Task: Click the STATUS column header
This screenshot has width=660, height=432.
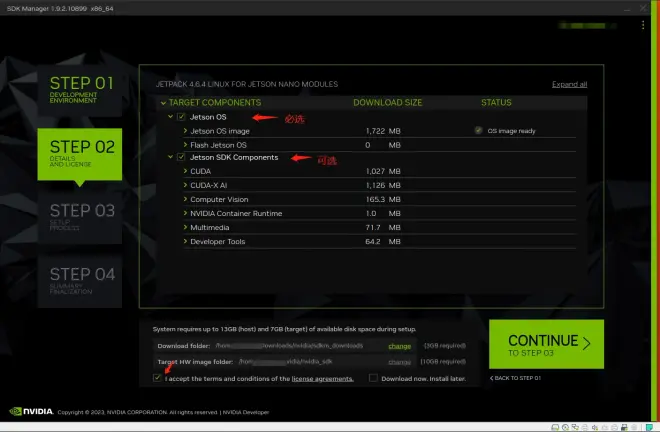Action: click(x=496, y=102)
